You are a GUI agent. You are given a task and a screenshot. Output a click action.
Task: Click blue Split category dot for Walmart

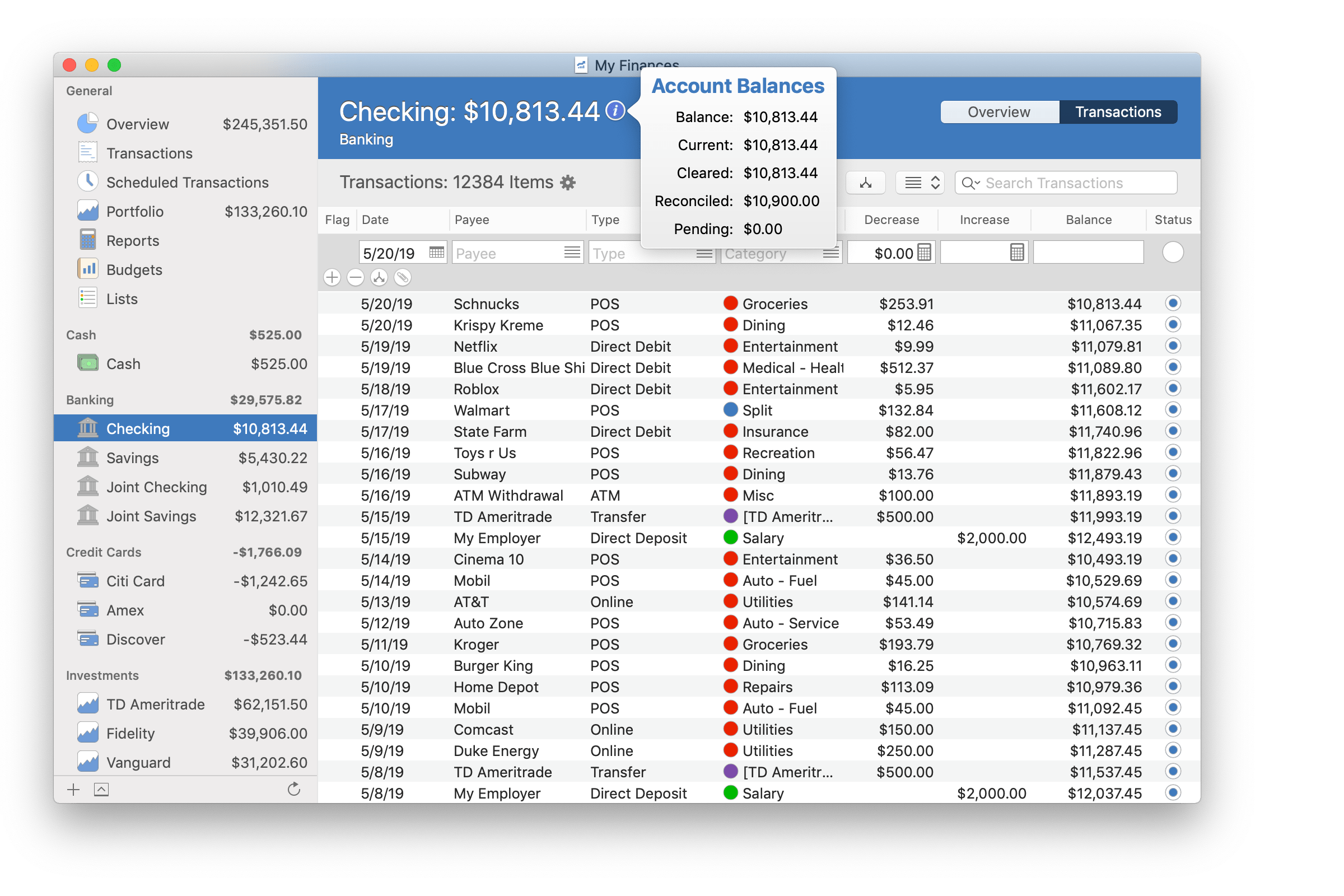730,410
